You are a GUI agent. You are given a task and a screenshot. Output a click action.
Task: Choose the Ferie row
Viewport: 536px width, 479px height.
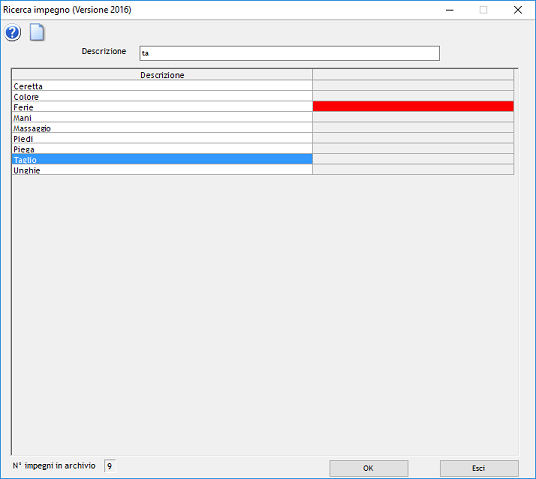point(162,107)
